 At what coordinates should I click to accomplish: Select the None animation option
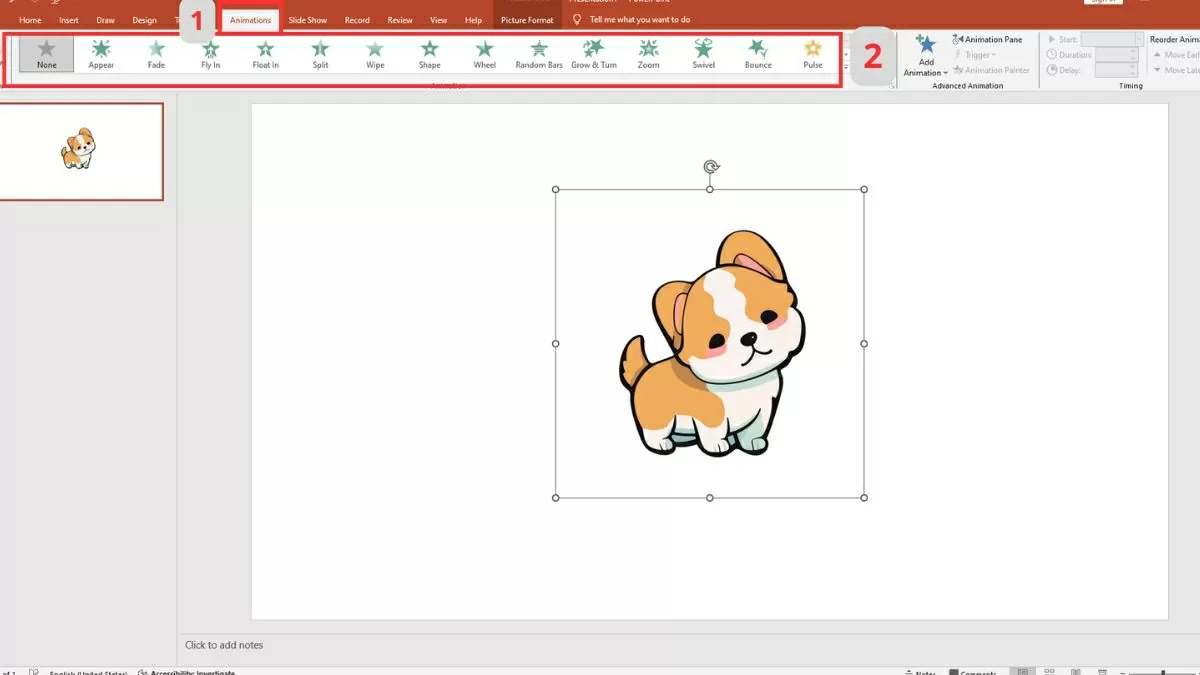tap(45, 52)
